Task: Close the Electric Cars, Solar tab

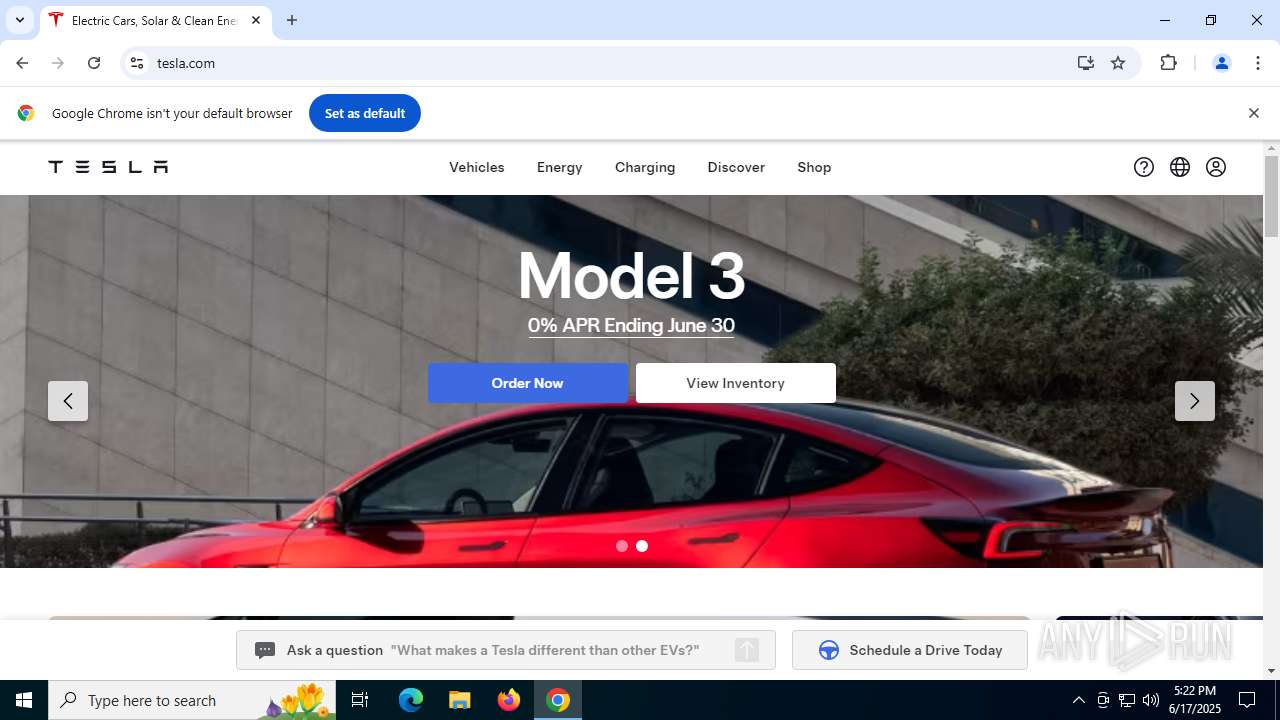Action: [x=256, y=20]
